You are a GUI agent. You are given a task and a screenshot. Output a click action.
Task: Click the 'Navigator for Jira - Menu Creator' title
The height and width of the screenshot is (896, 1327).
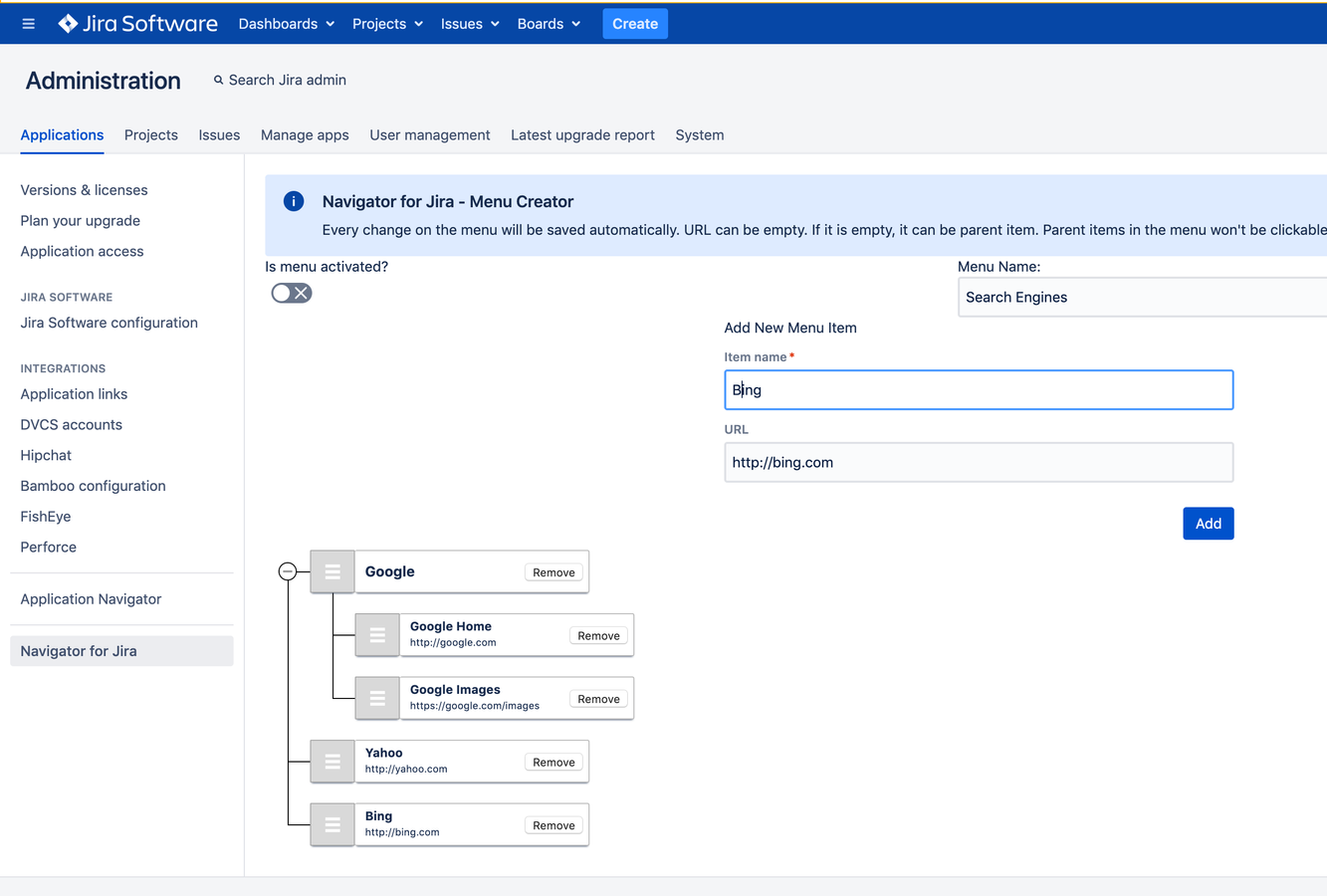coord(448,201)
